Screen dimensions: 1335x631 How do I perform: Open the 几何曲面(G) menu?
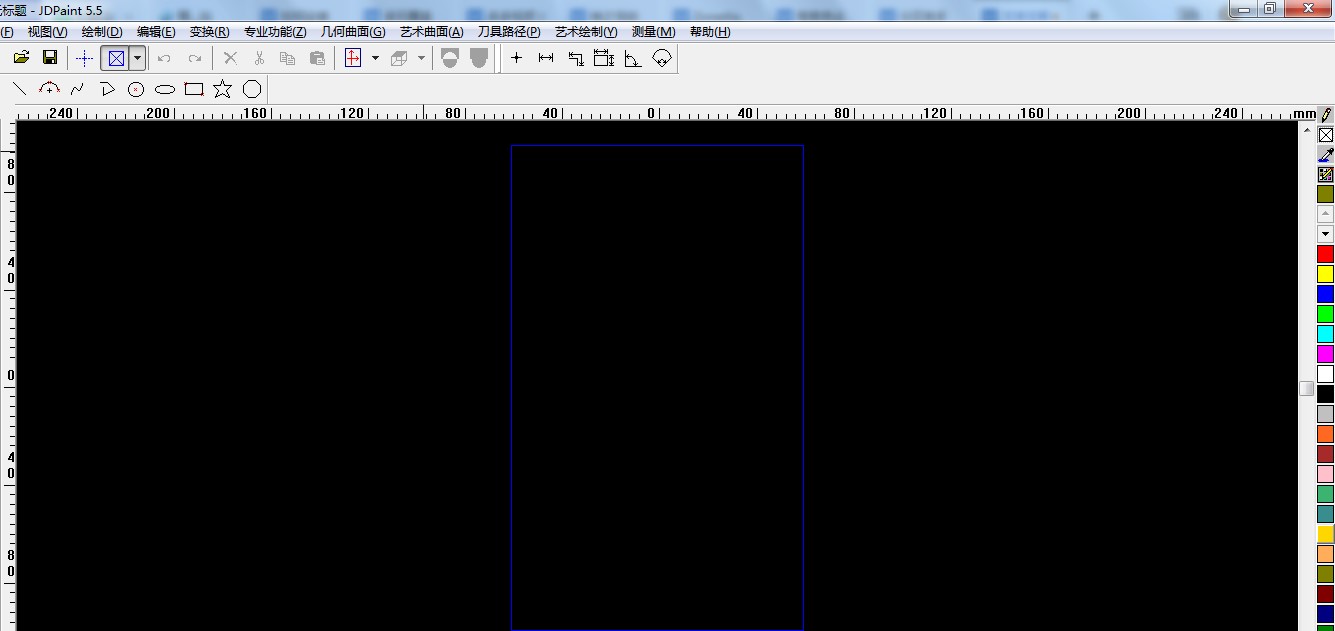[x=352, y=31]
